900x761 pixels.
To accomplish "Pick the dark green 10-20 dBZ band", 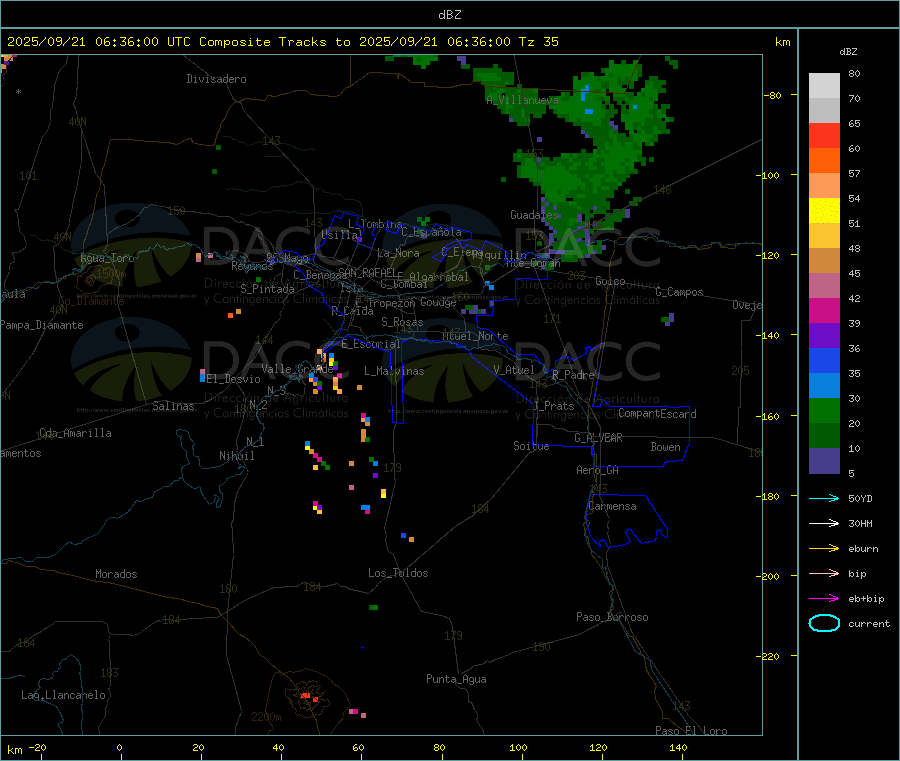I will pyautogui.click(x=824, y=435).
